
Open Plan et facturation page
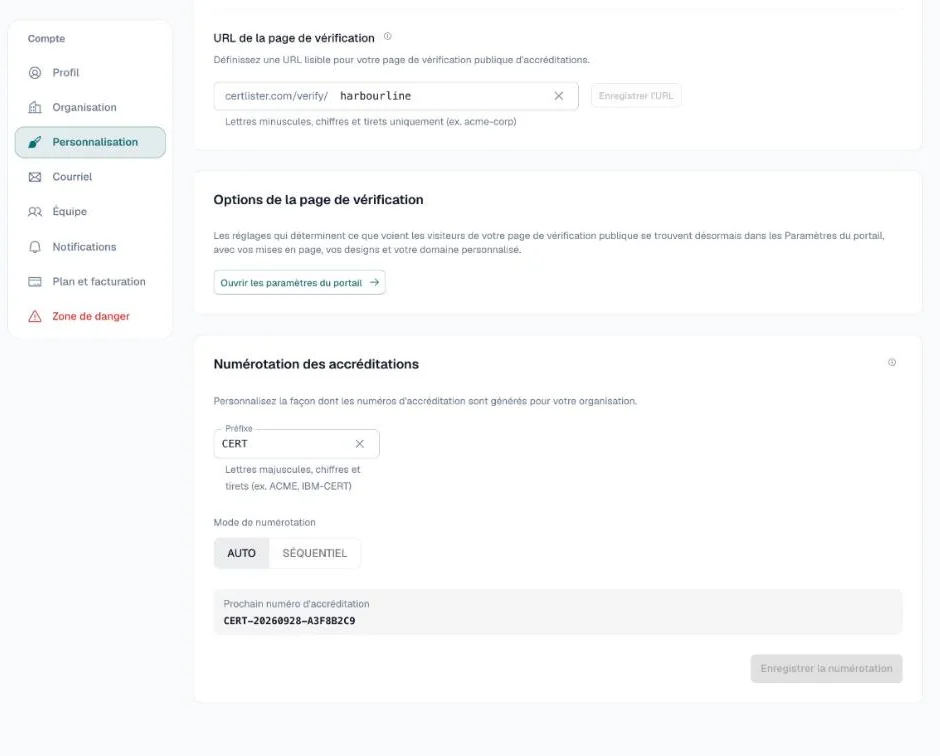91,282
